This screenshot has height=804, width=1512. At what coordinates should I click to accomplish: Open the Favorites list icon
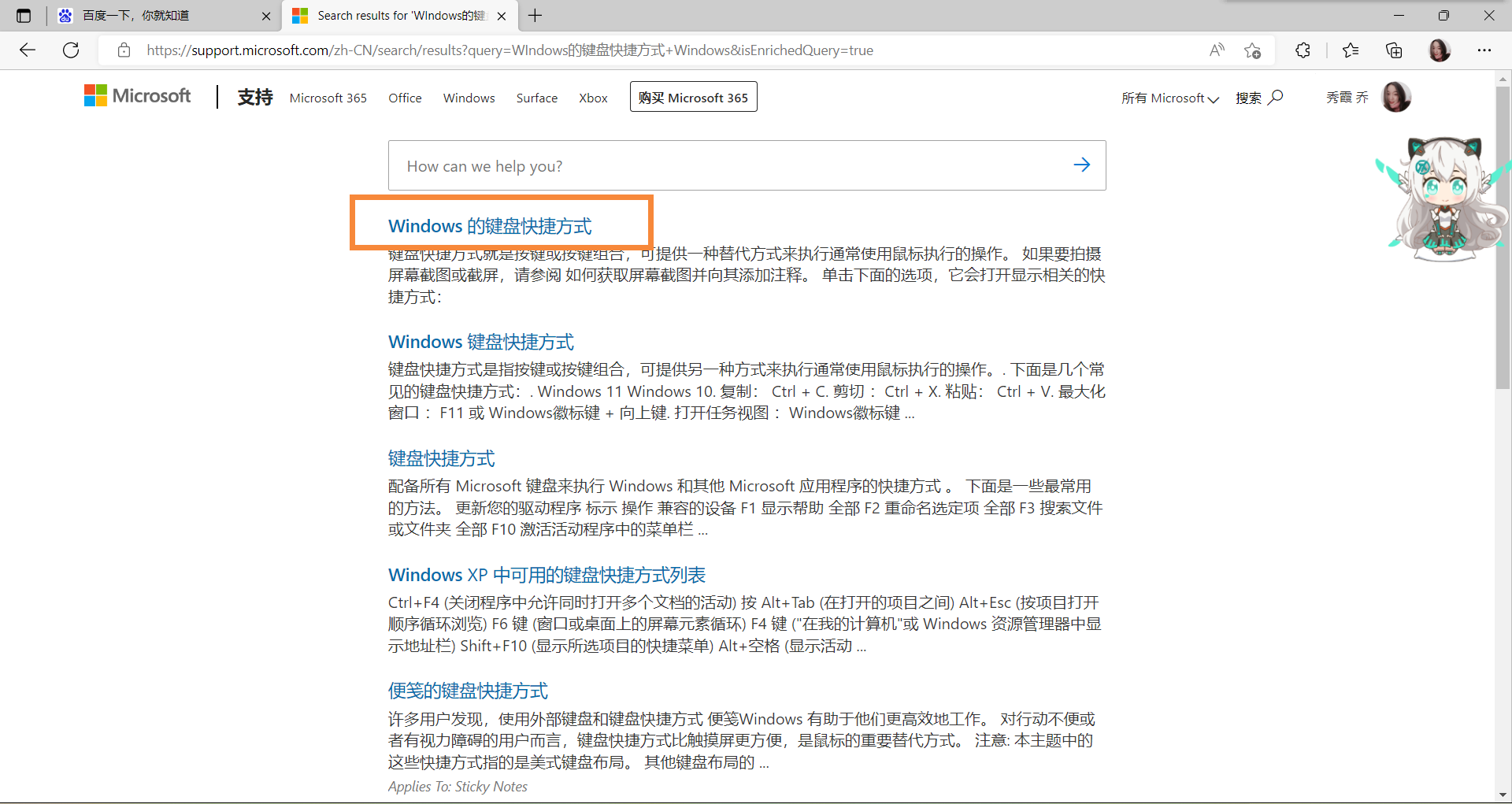(x=1351, y=50)
